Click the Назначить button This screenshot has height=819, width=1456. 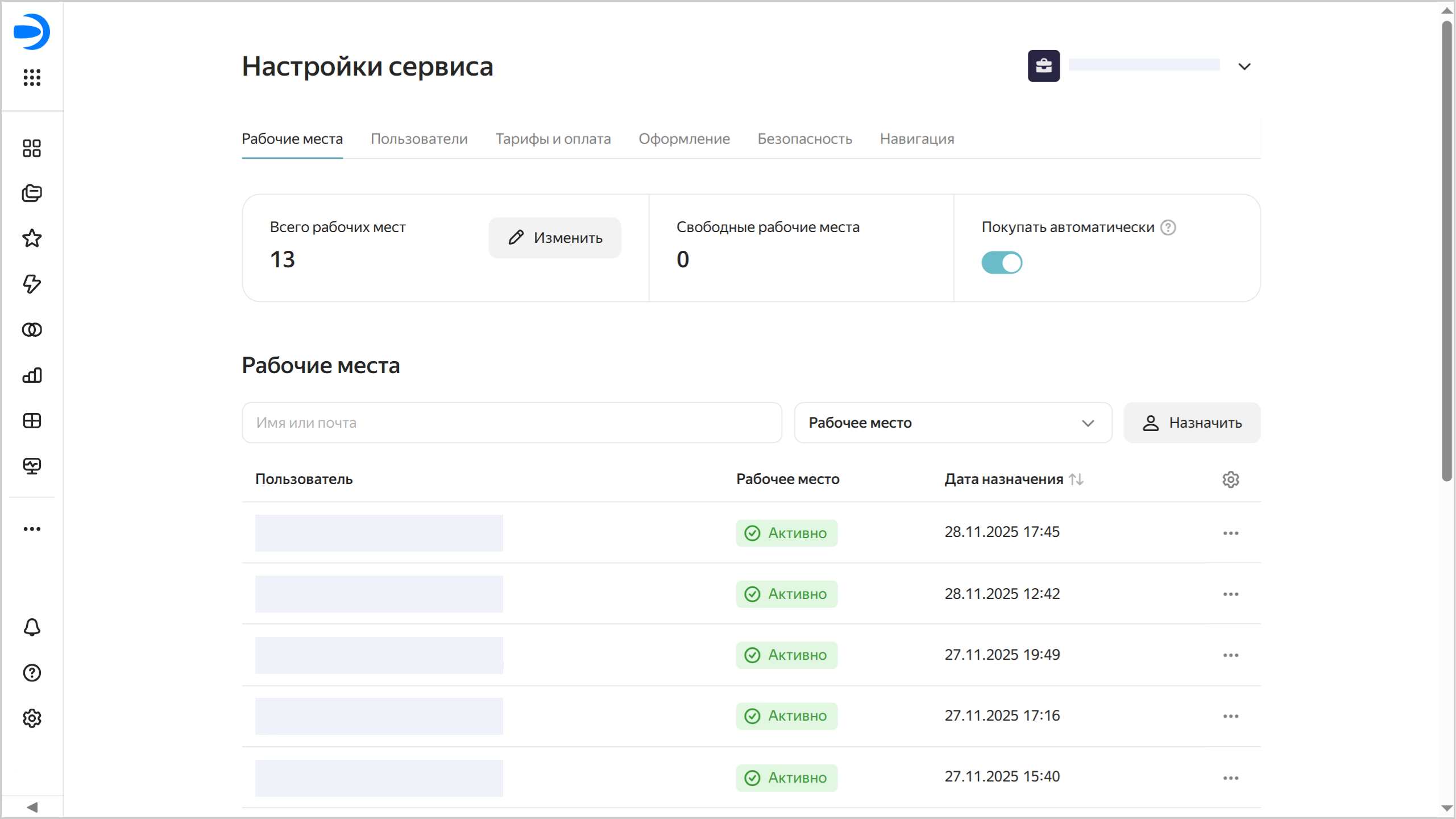[1192, 423]
